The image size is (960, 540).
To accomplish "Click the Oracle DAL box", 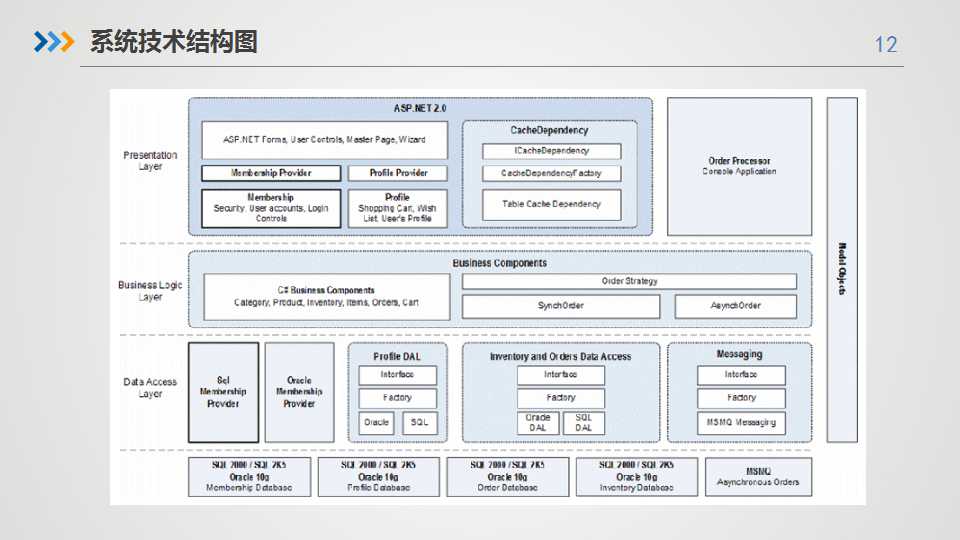I will pyautogui.click(x=538, y=422).
